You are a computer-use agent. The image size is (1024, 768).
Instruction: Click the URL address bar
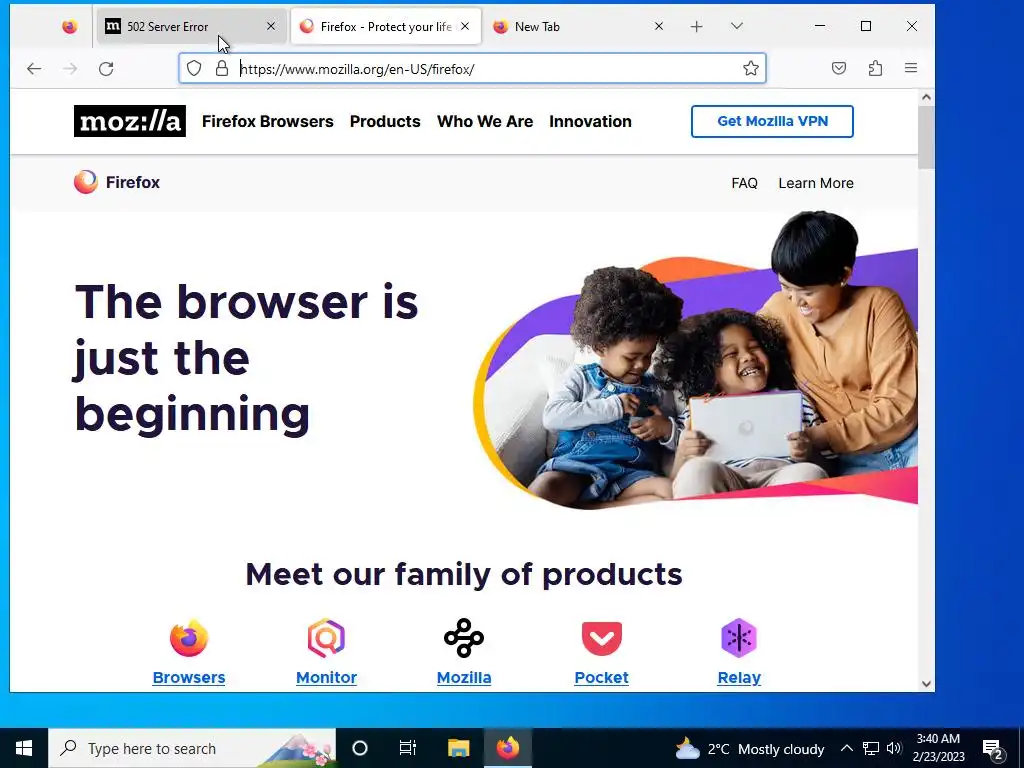[x=472, y=69]
